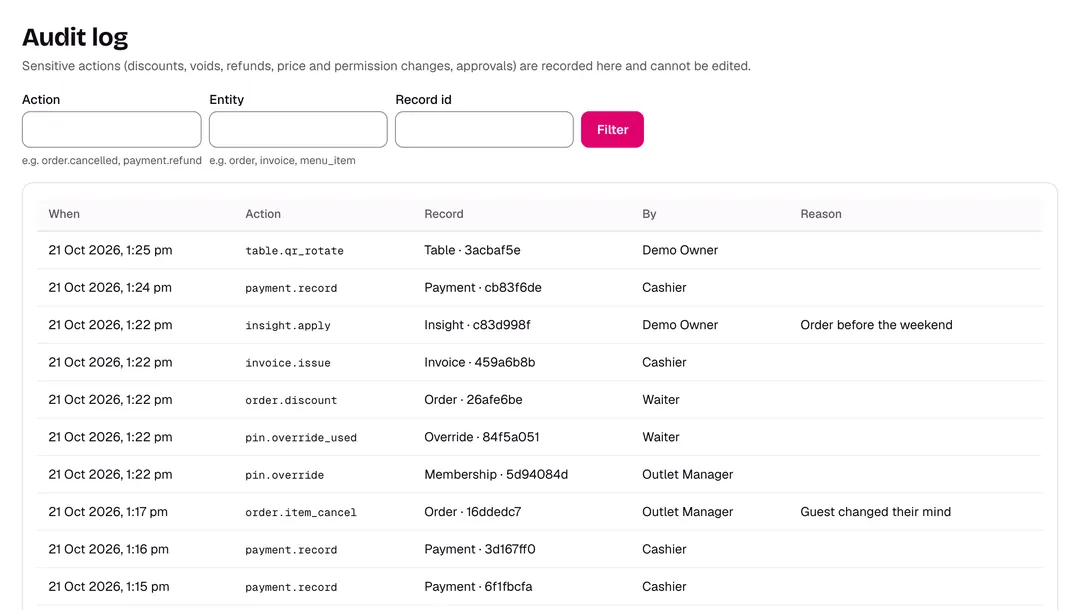The width and height of the screenshot is (1080, 610).
Task: Click Demo Owner in table.qr_rotate row
Action: (680, 250)
